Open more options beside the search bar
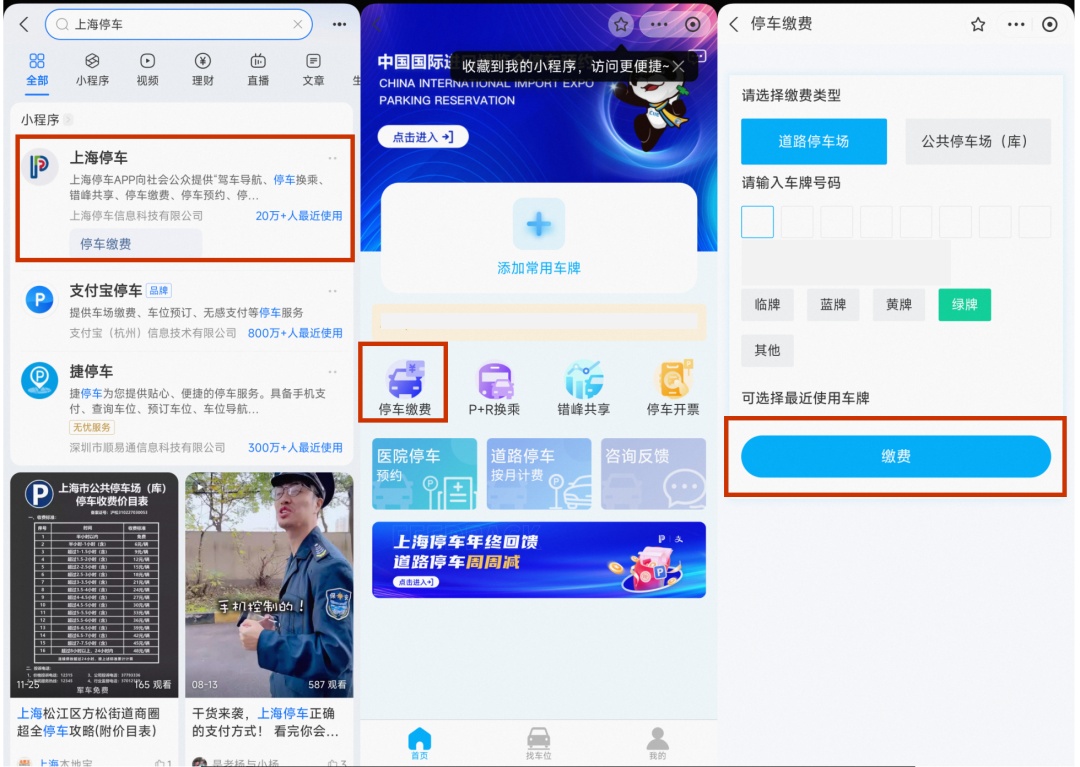Image resolution: width=1080 pixels, height=767 pixels. [340, 24]
